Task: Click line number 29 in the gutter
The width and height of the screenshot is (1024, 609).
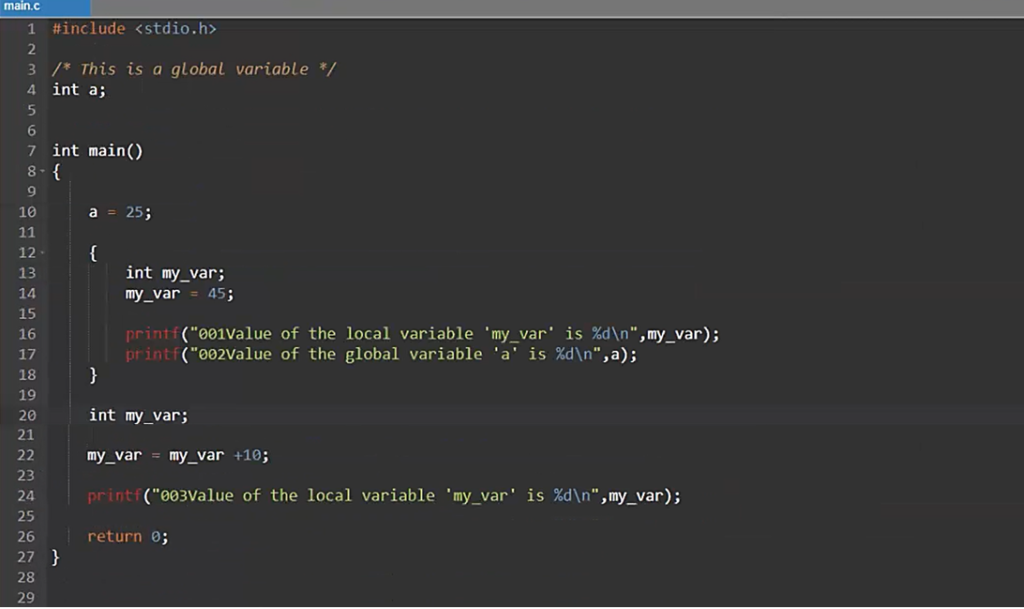Action: point(27,597)
